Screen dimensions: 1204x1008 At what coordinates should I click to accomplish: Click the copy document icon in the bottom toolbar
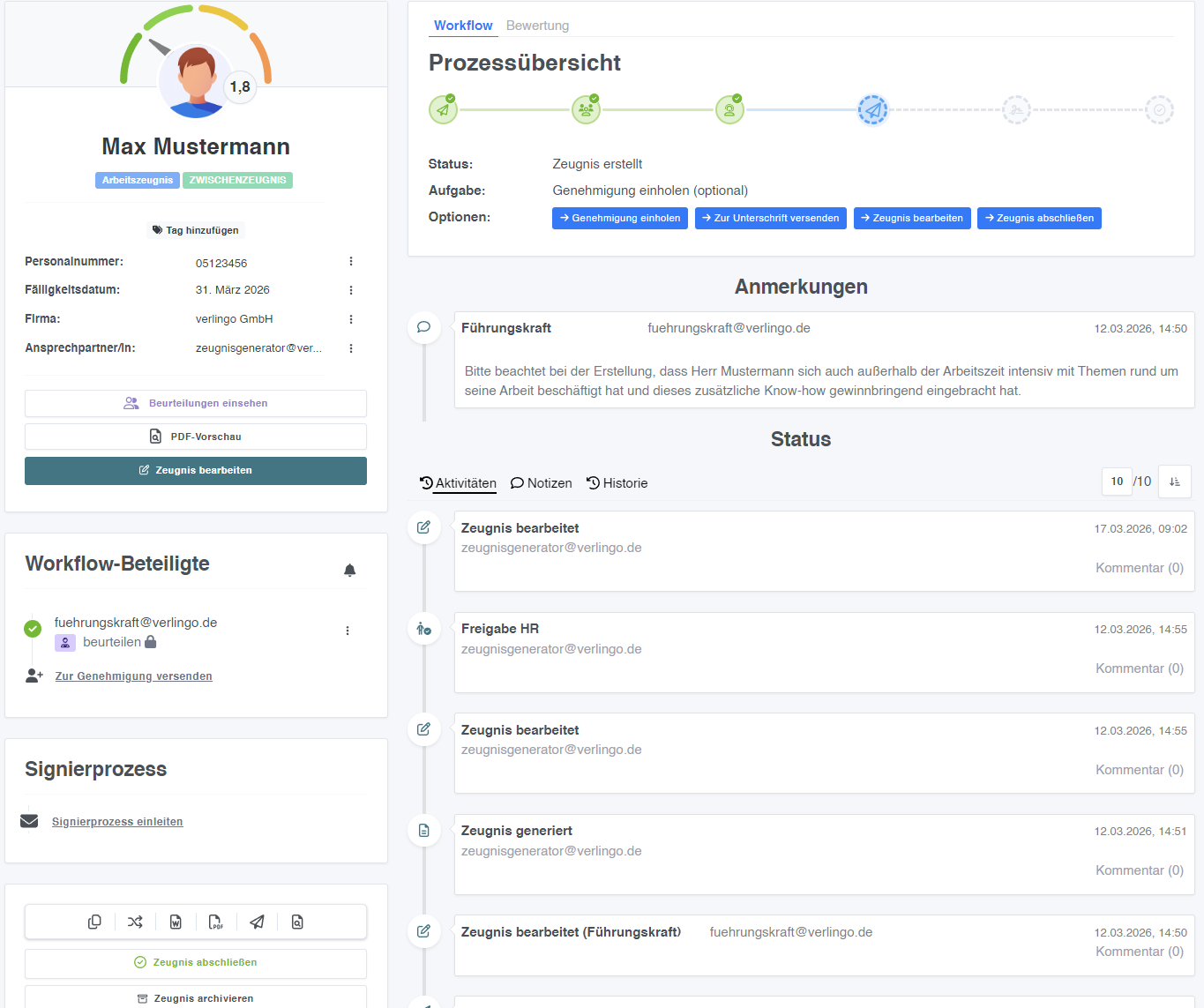(x=94, y=922)
